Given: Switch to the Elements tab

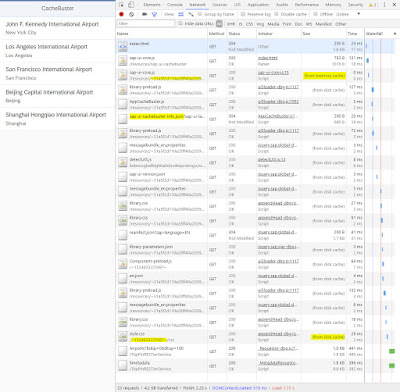Looking at the screenshot, I should click(152, 5).
